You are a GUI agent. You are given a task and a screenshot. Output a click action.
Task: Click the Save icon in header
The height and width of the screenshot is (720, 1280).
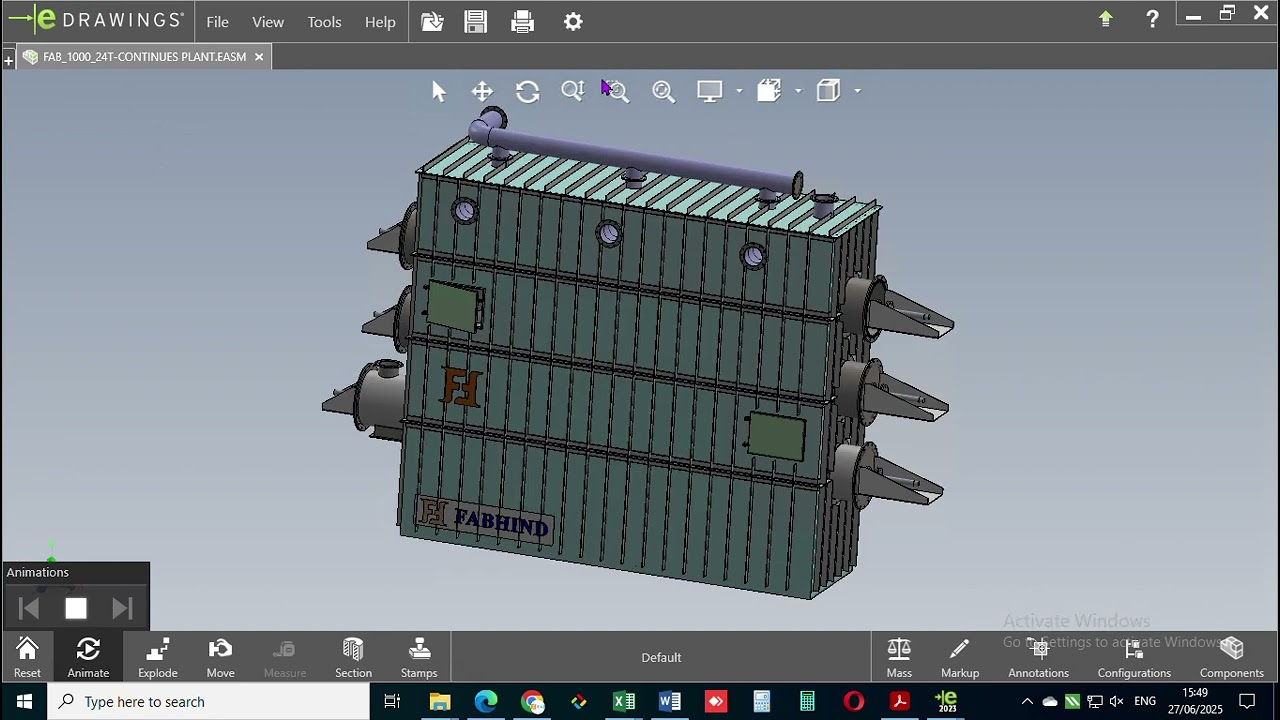click(476, 21)
